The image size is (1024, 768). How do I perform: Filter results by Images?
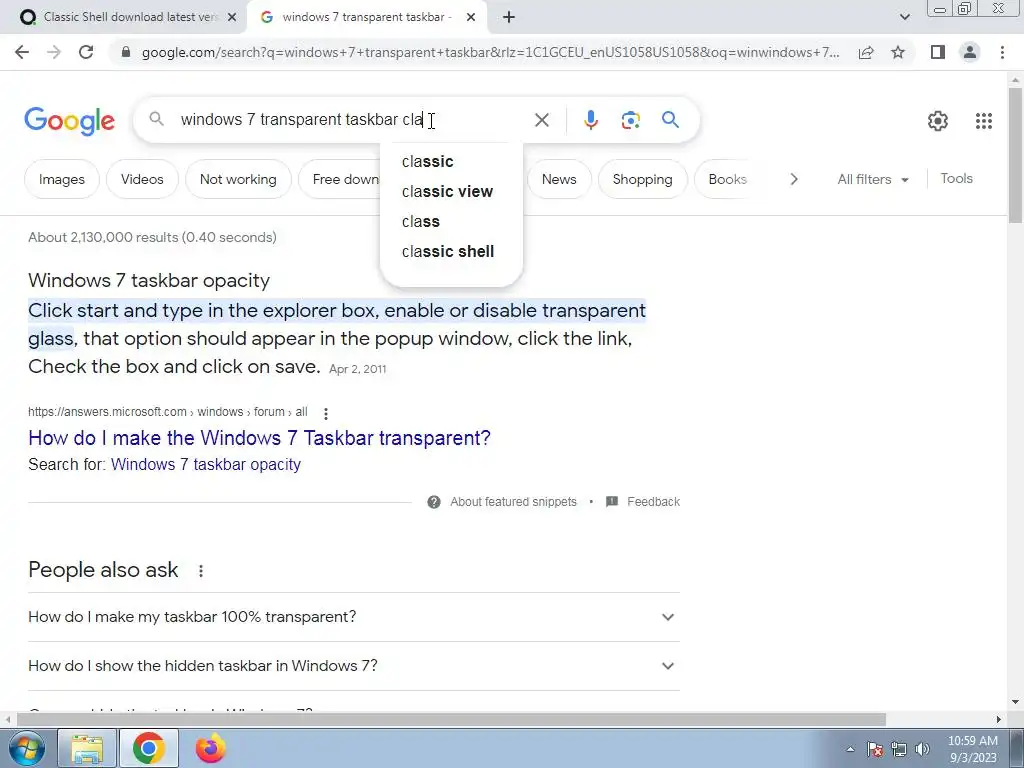(x=62, y=179)
